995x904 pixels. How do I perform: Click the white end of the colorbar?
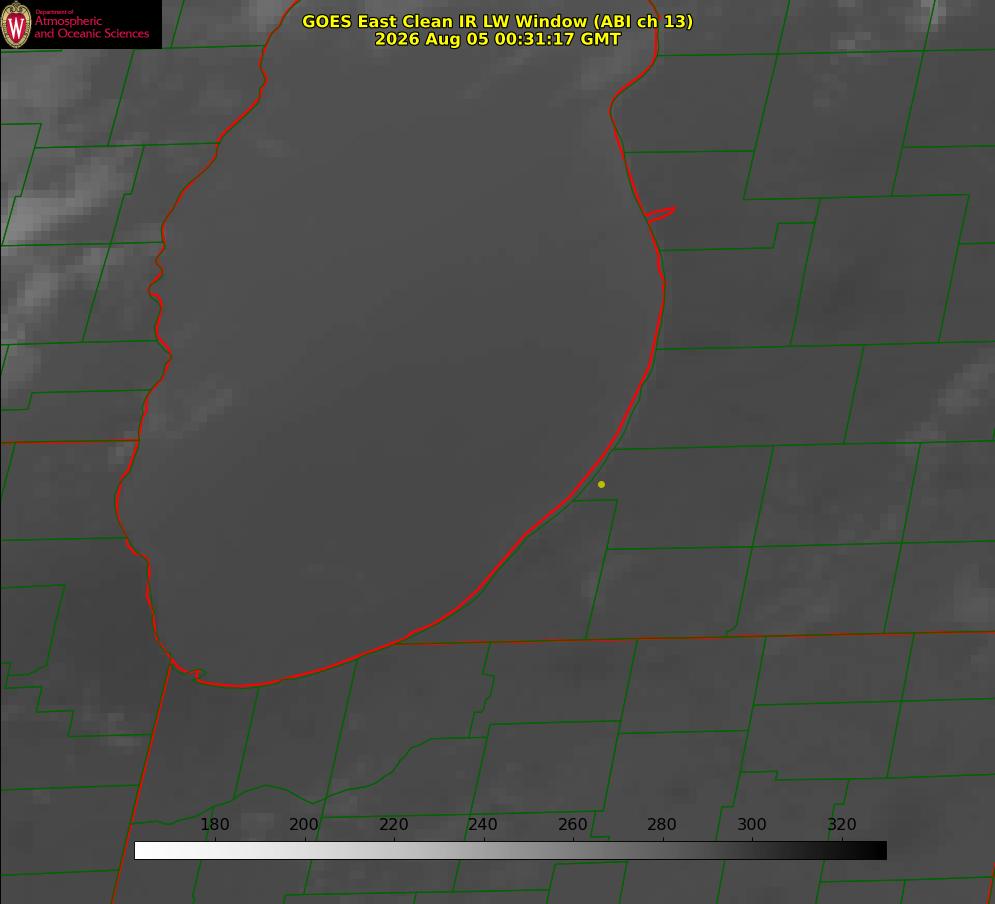pyautogui.click(x=143, y=851)
